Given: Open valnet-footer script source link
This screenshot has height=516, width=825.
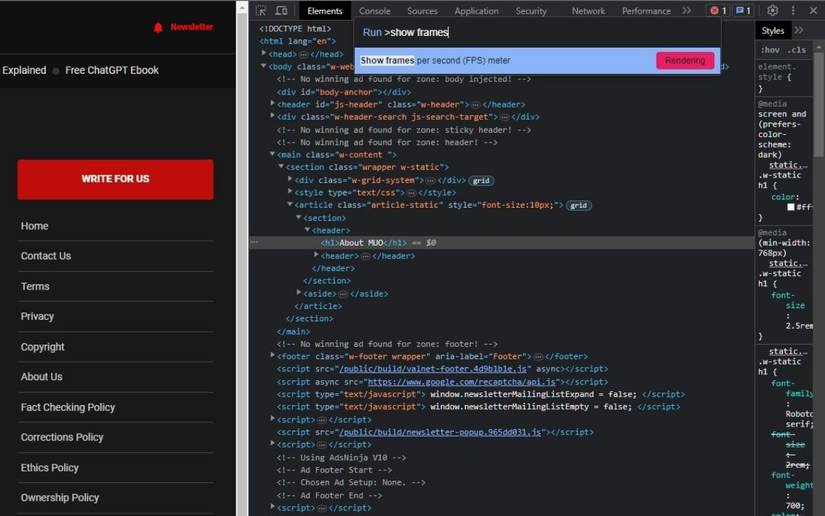Looking at the screenshot, I should (x=433, y=369).
